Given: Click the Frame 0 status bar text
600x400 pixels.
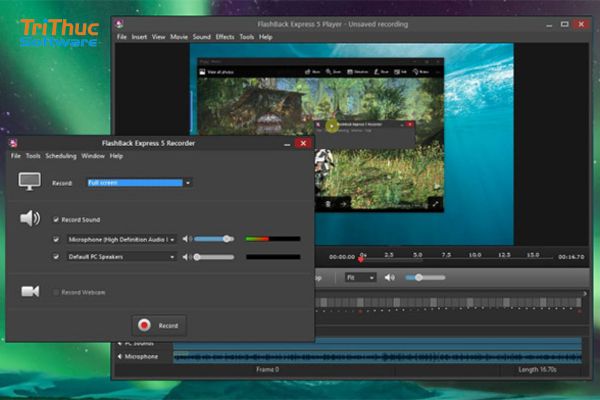Looking at the screenshot, I should (267, 369).
